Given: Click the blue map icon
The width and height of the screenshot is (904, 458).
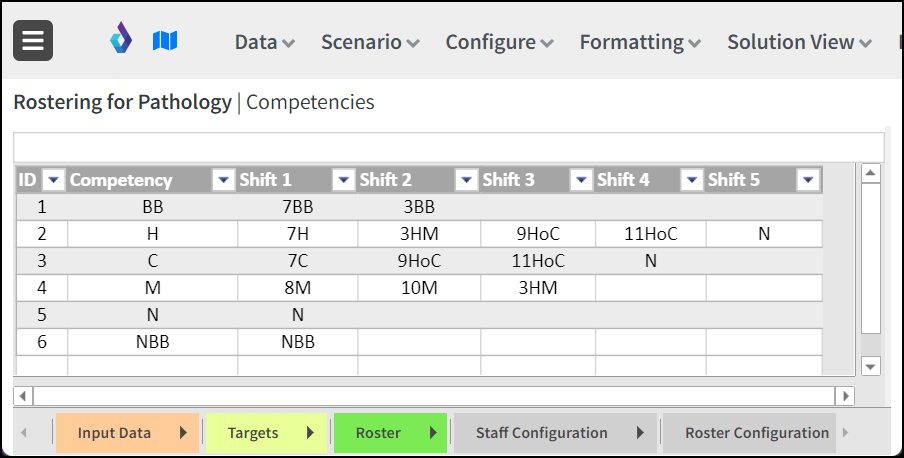Looking at the screenshot, I should 165,40.
